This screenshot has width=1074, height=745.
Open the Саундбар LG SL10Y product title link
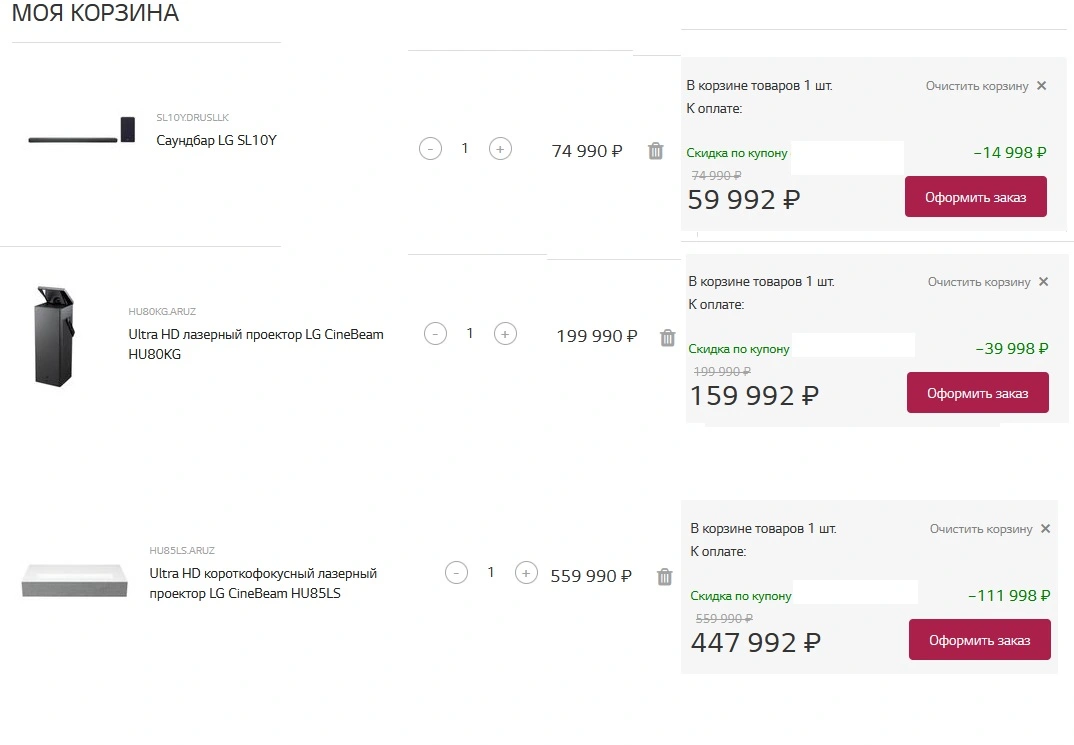216,140
